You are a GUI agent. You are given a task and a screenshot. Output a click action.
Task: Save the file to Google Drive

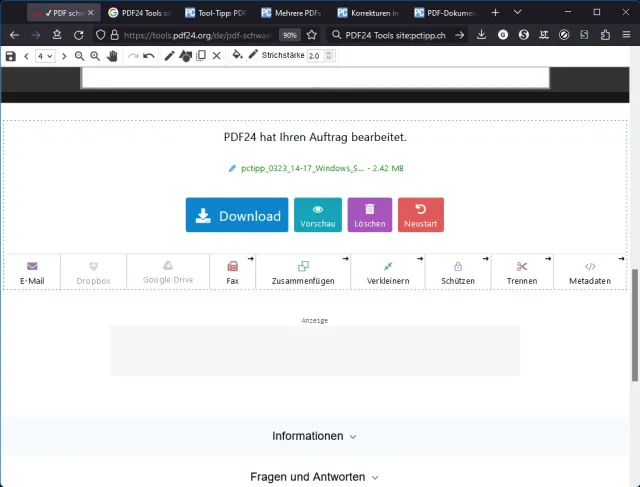tap(168, 272)
